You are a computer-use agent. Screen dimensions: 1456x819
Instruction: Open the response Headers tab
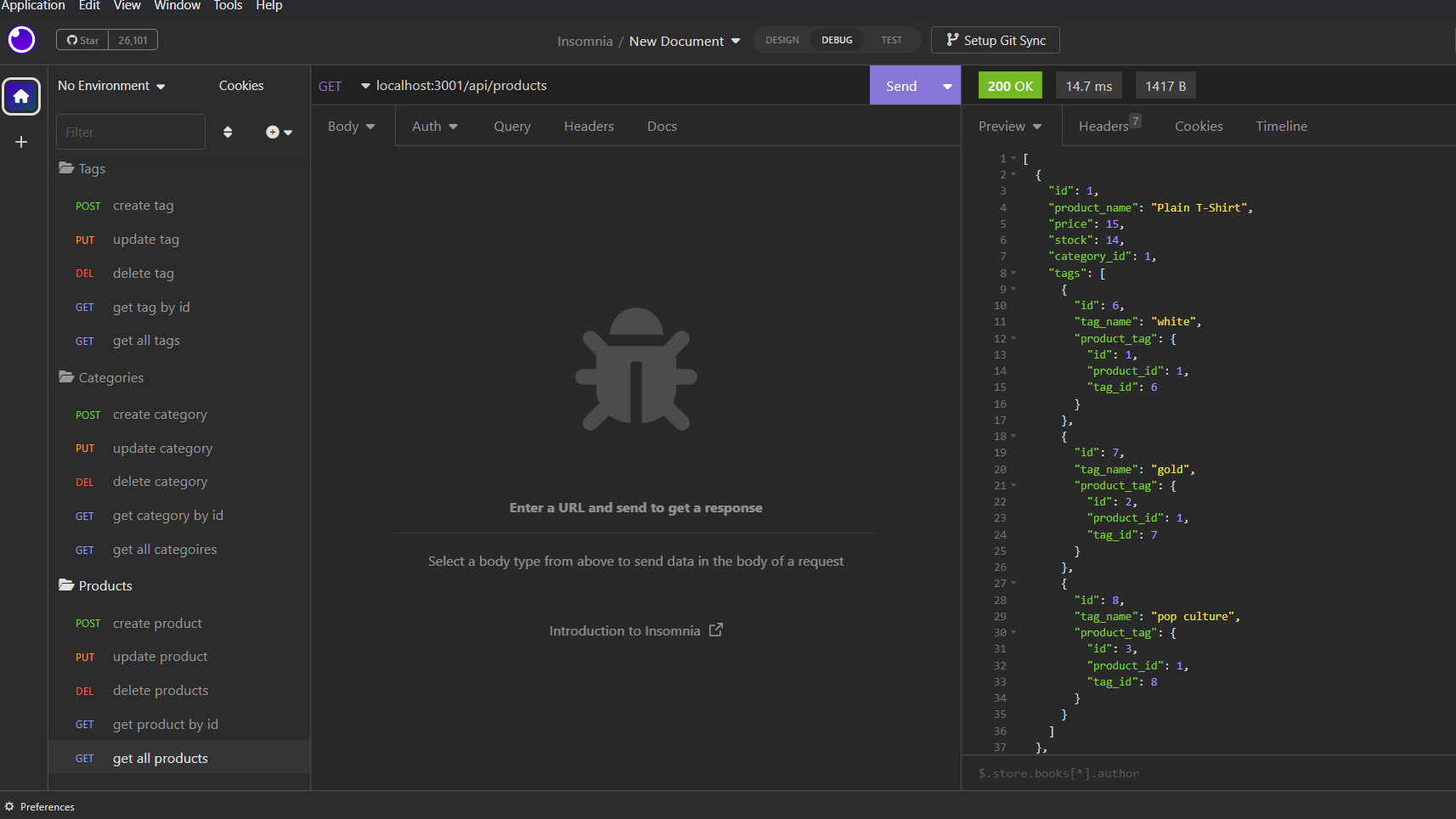tap(1109, 126)
